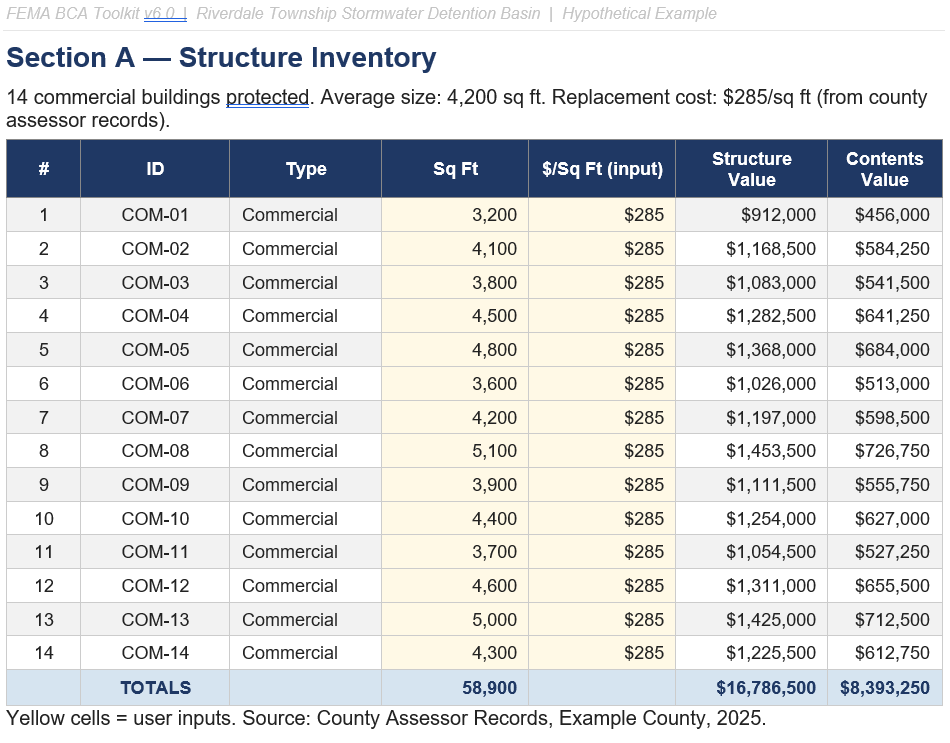This screenshot has width=950, height=743.
Task: Select the COM-12 ID cell
Action: point(155,586)
